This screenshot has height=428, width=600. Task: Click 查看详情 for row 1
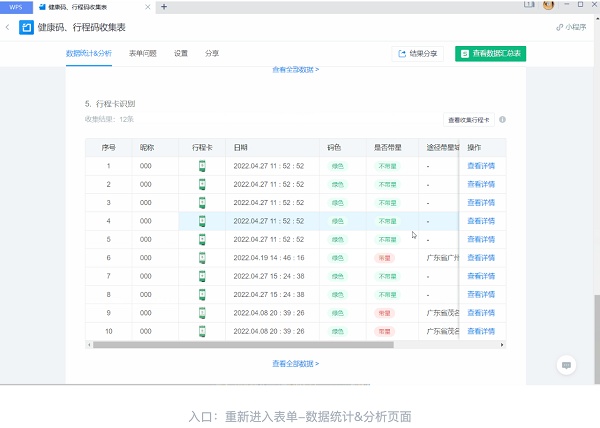[x=481, y=166]
